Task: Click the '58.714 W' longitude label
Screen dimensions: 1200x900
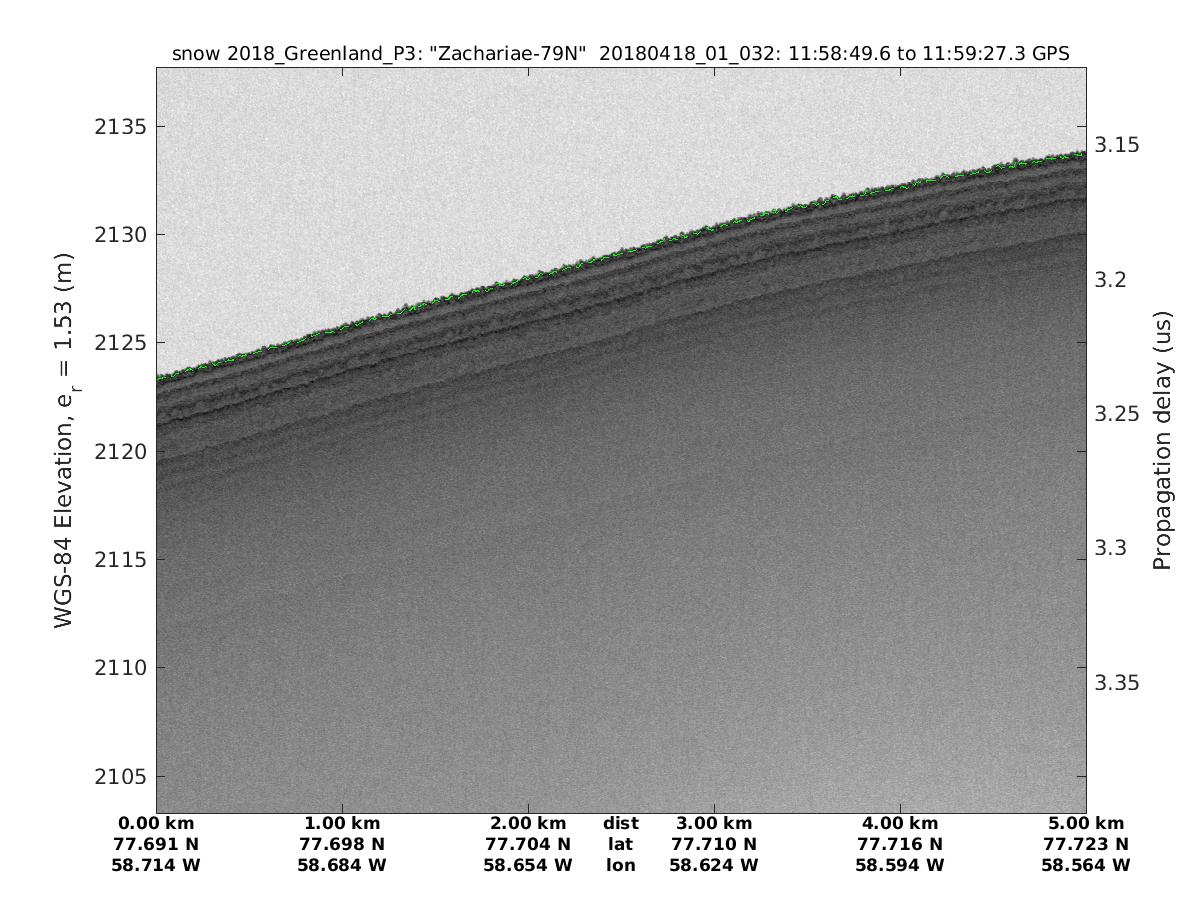Action: [x=156, y=865]
